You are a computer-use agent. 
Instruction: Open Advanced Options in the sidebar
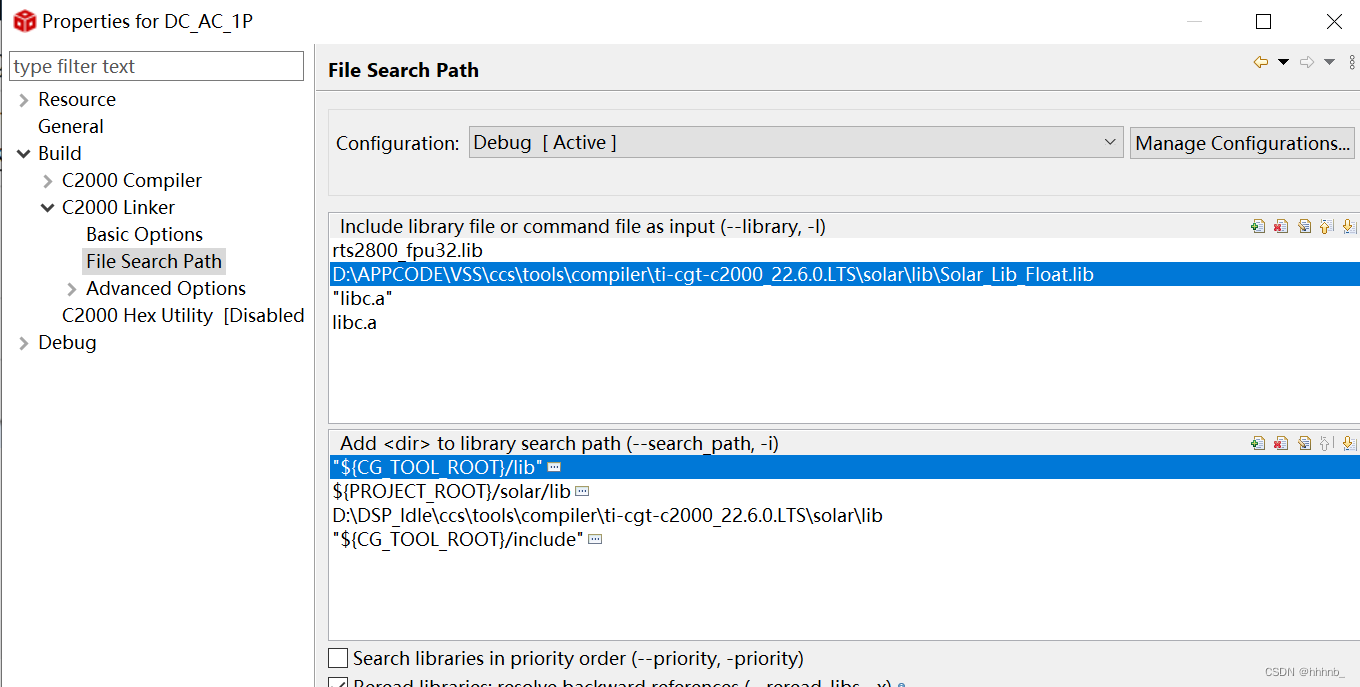coord(165,288)
